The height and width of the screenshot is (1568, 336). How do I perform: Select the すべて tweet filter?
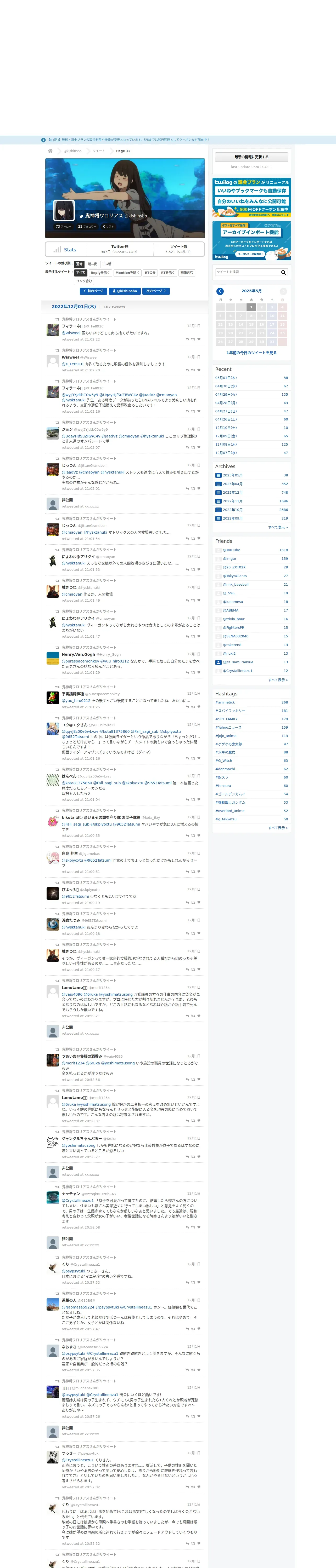(81, 273)
